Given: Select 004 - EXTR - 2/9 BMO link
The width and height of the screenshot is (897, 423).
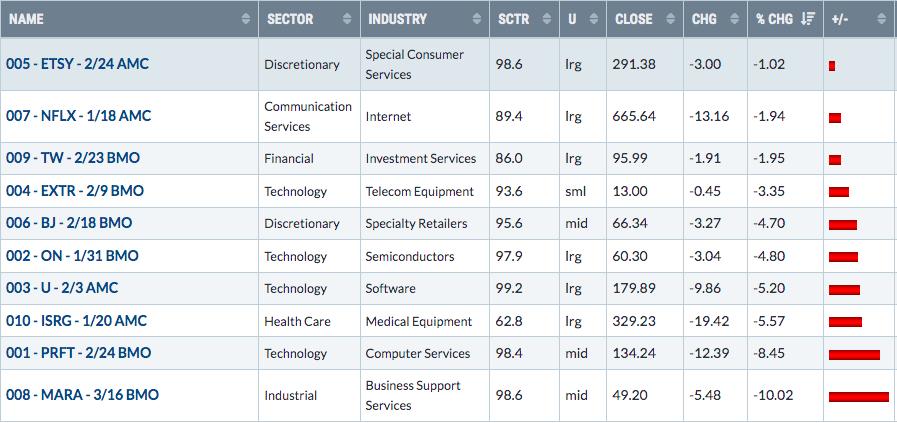Looking at the screenshot, I should (x=75, y=191).
